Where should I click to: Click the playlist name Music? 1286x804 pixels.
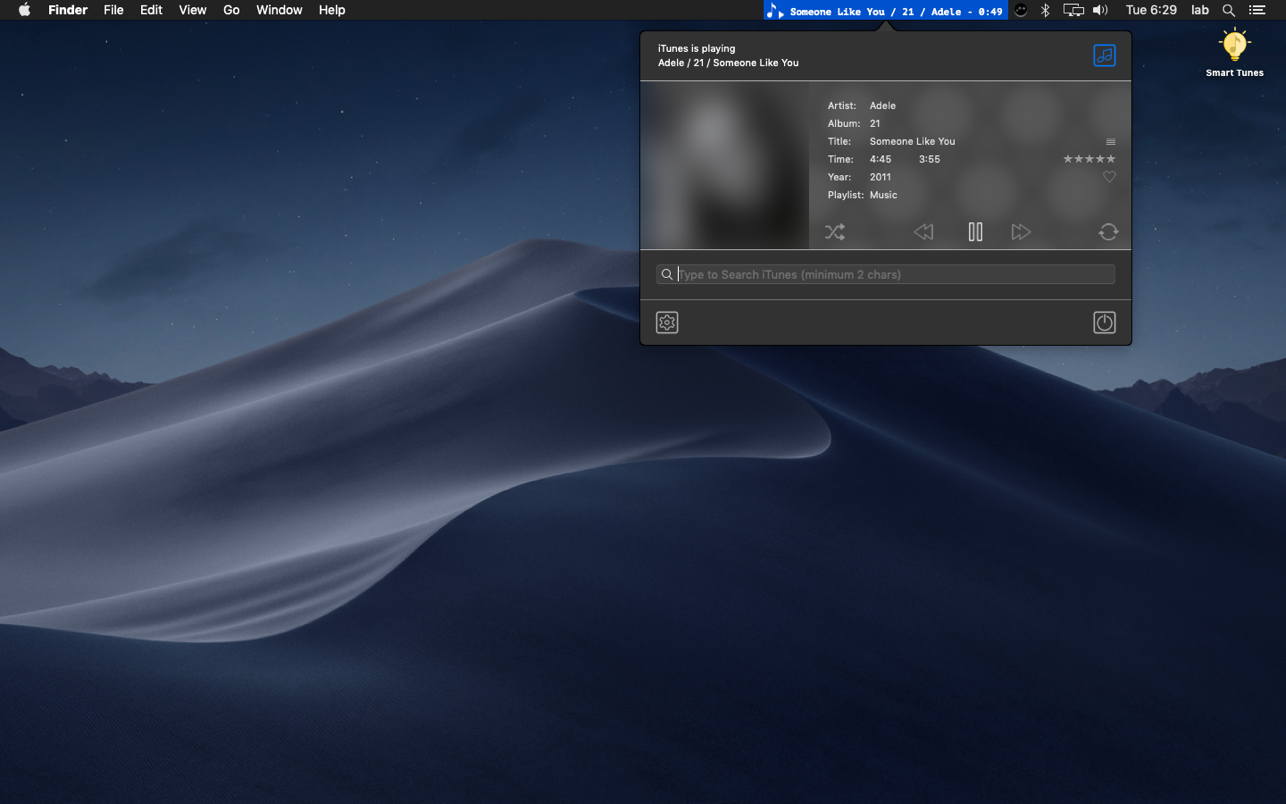point(883,195)
